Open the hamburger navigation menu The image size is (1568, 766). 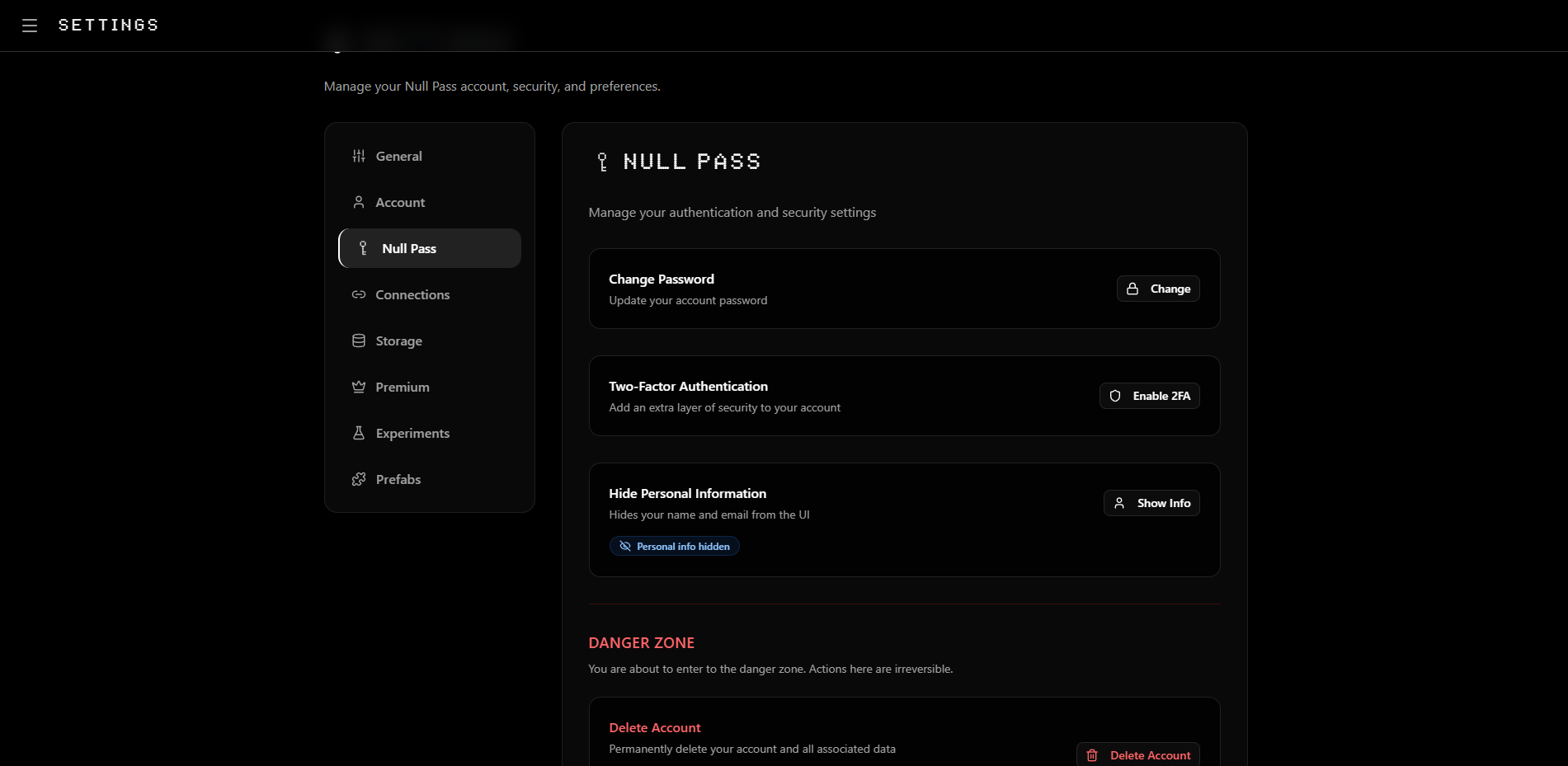(x=30, y=25)
